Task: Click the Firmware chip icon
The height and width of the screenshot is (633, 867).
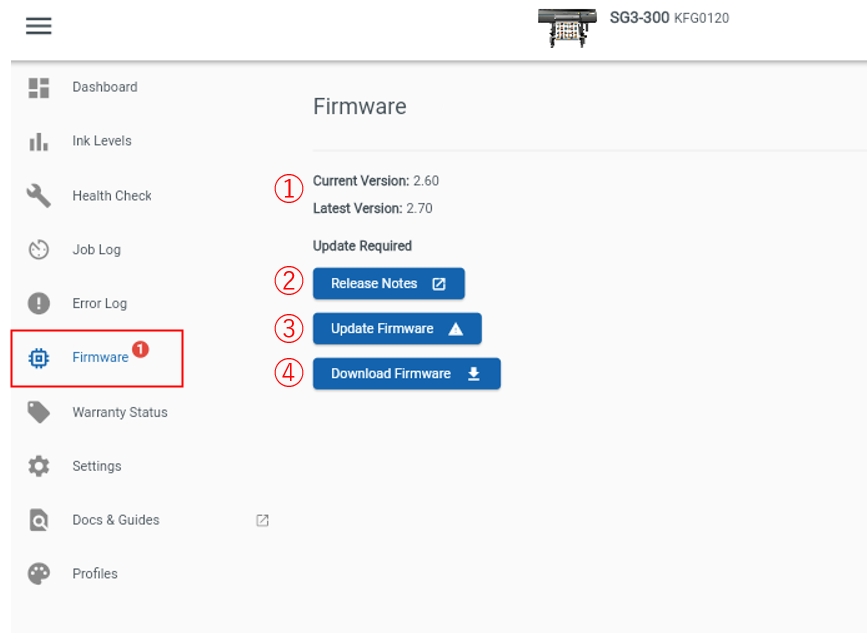Action: 39,358
